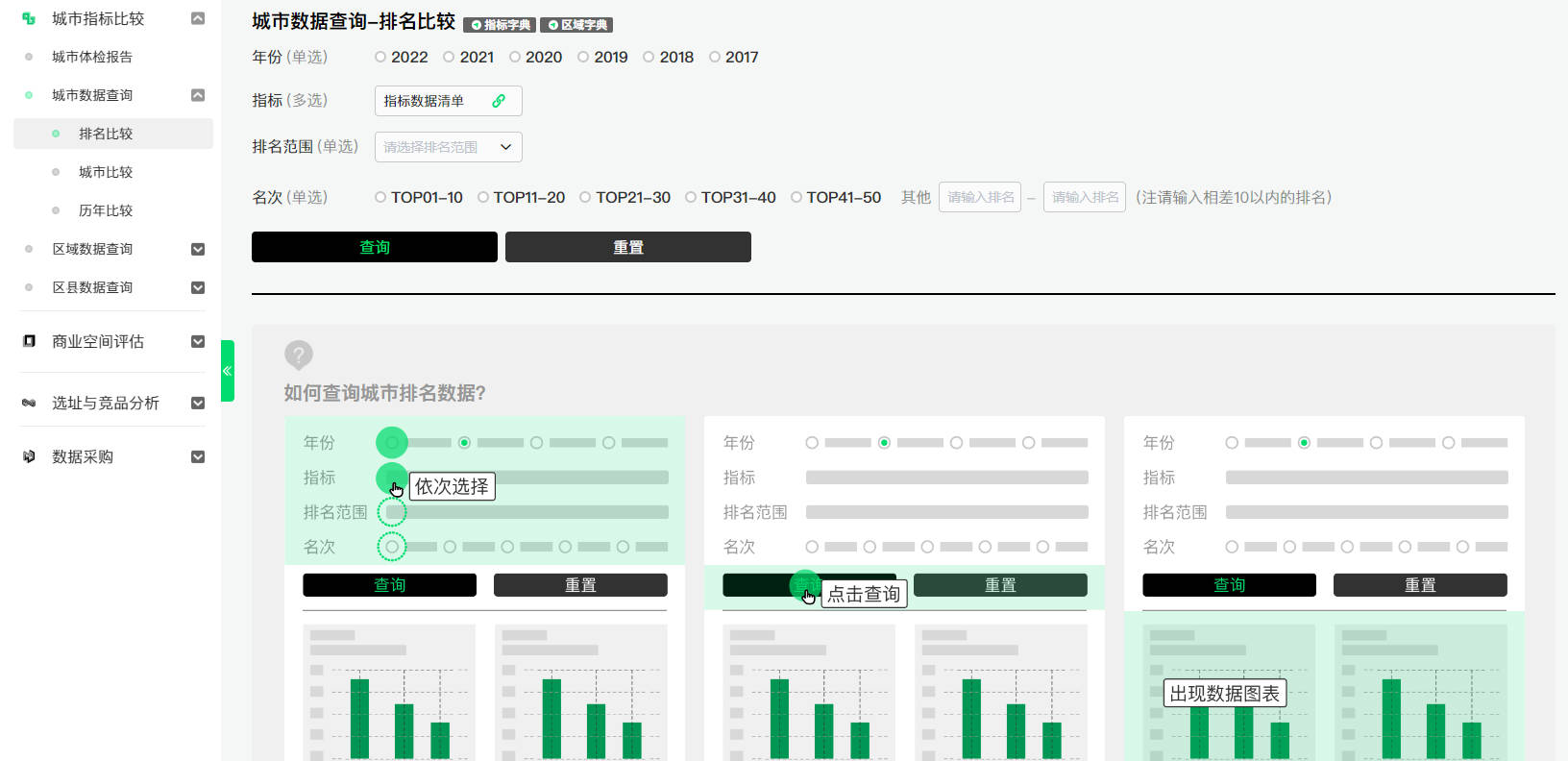Choose the 2020 year option

point(515,57)
